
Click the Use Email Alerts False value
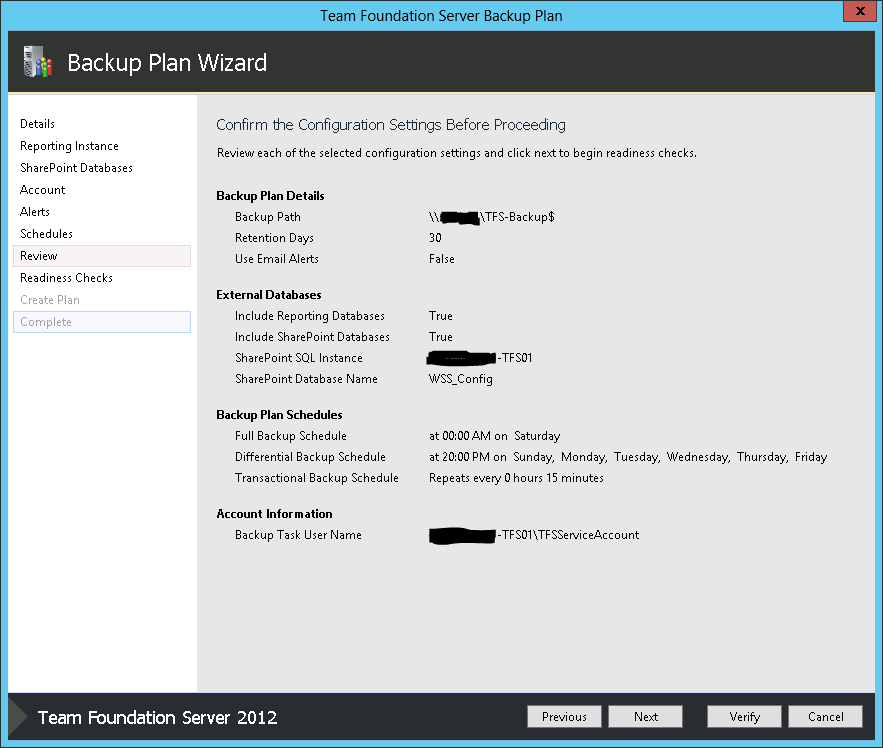(442, 259)
